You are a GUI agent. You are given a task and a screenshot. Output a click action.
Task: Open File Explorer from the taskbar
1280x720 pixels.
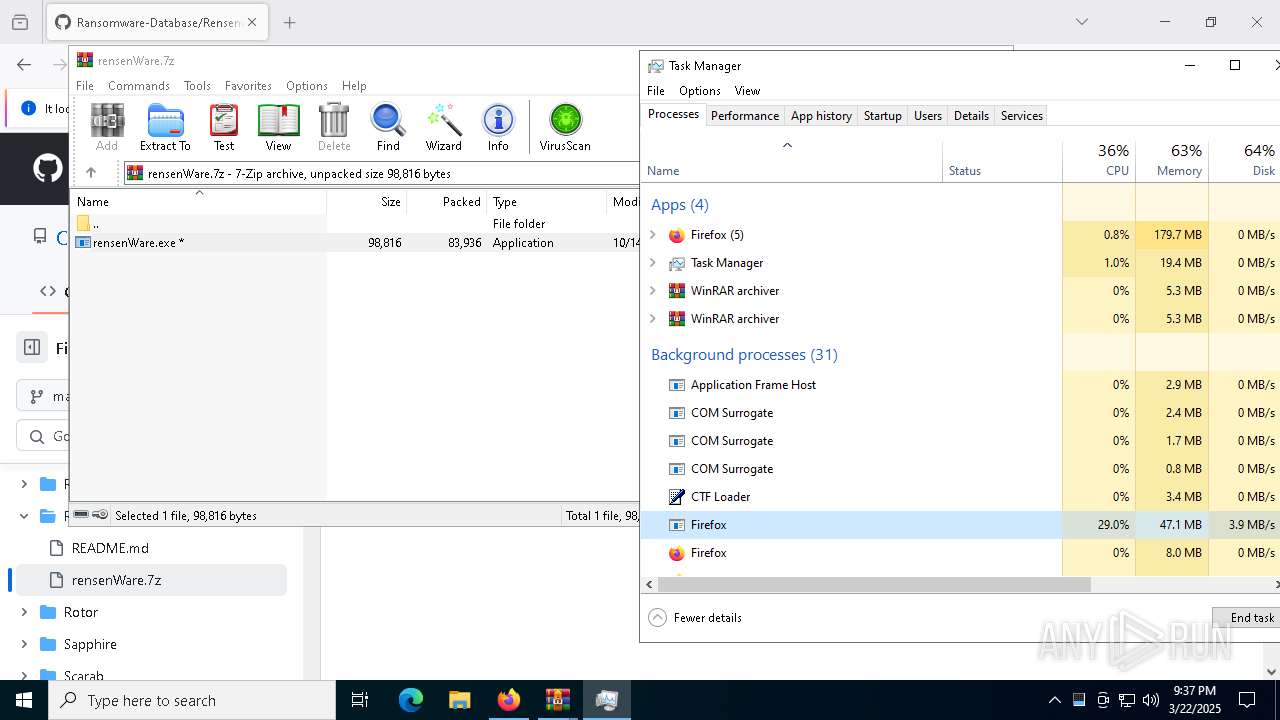pyautogui.click(x=459, y=700)
